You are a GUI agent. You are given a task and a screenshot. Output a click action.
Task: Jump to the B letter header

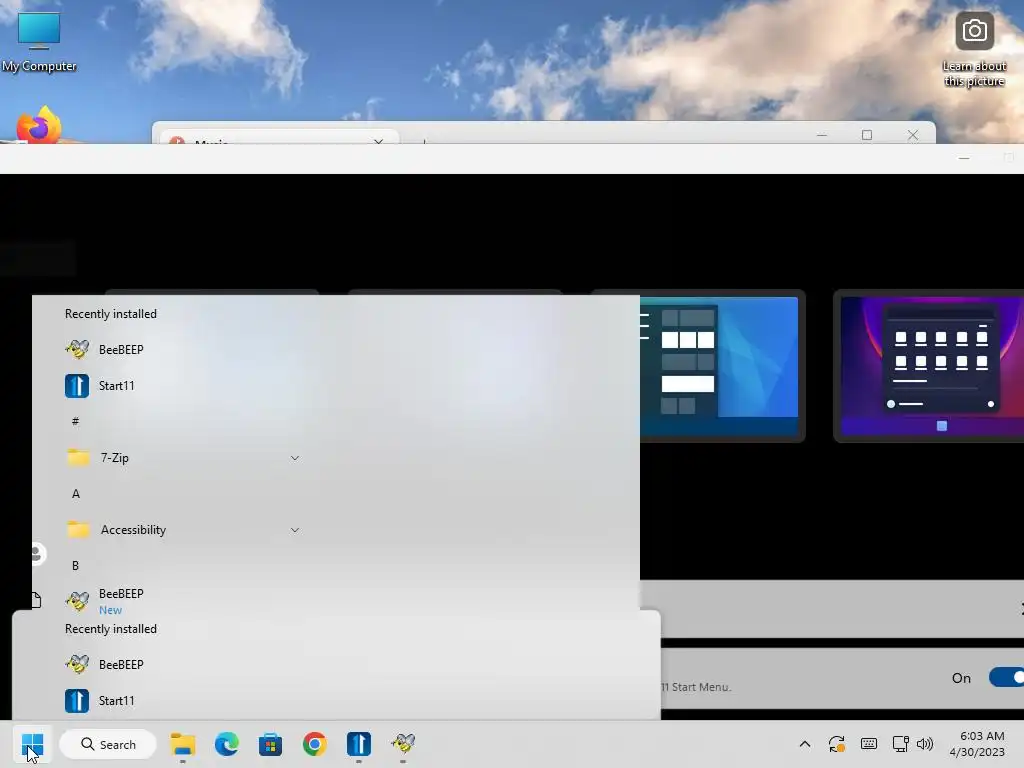coord(75,566)
